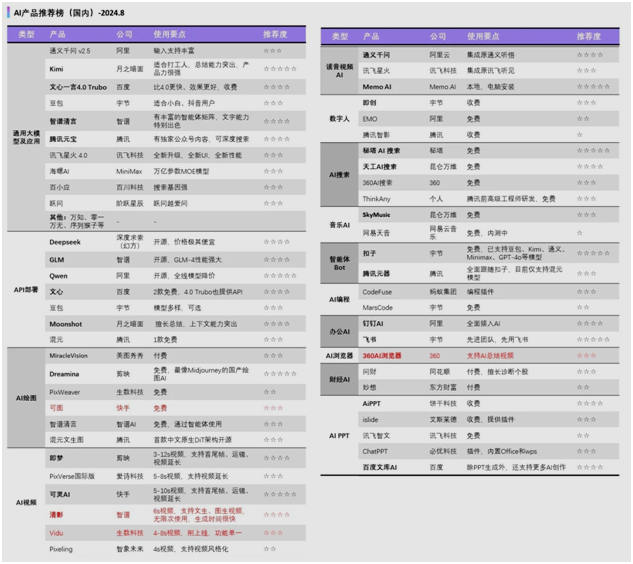Select the 'API部署' category cell
This screenshot has height=564, width=633.
[x=26, y=290]
